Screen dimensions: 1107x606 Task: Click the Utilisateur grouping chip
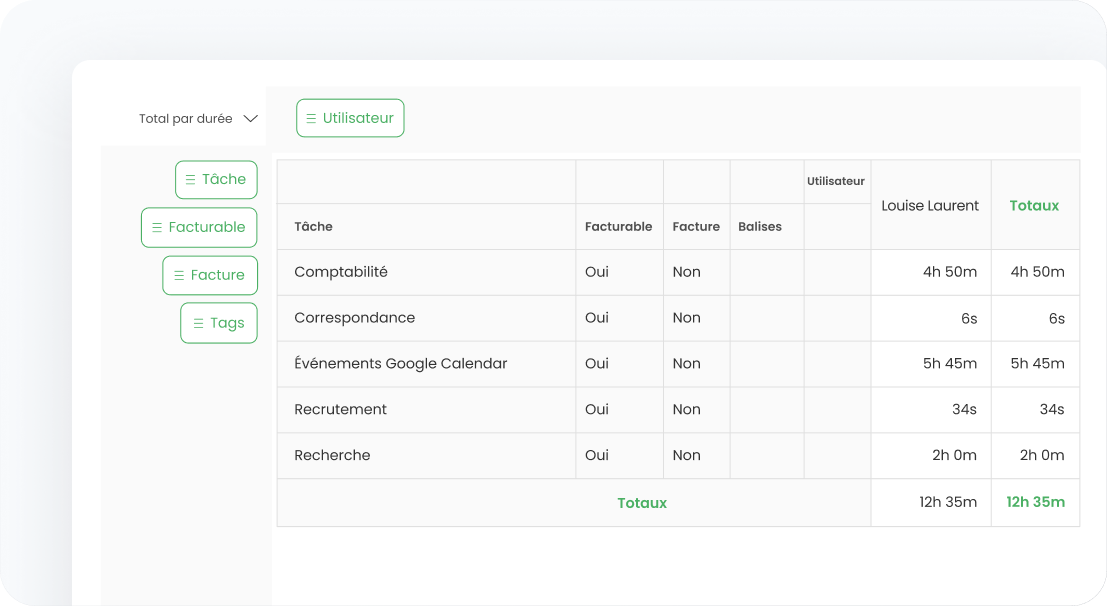(x=350, y=118)
